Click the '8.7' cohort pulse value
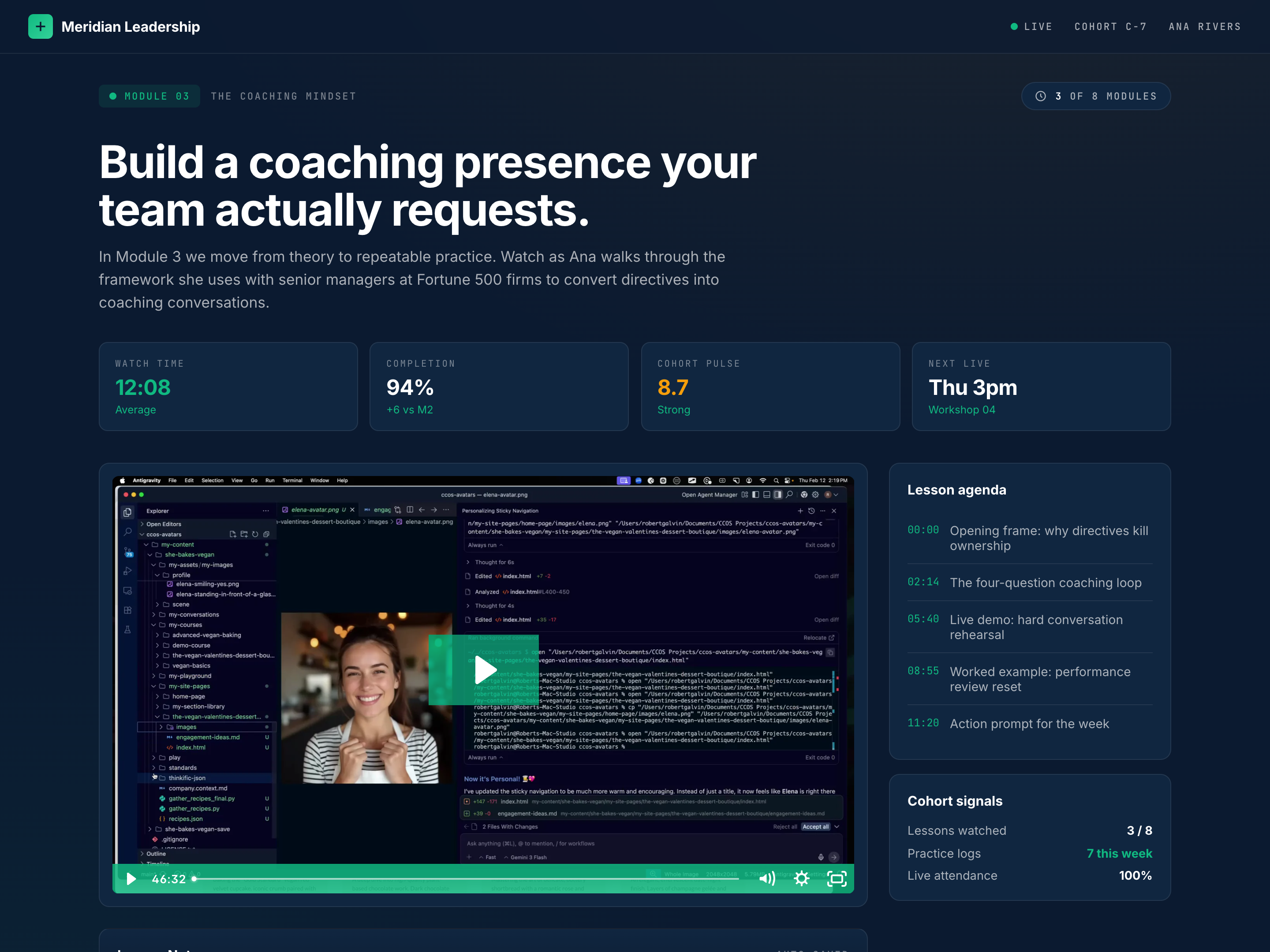This screenshot has width=1270, height=952. (x=672, y=387)
